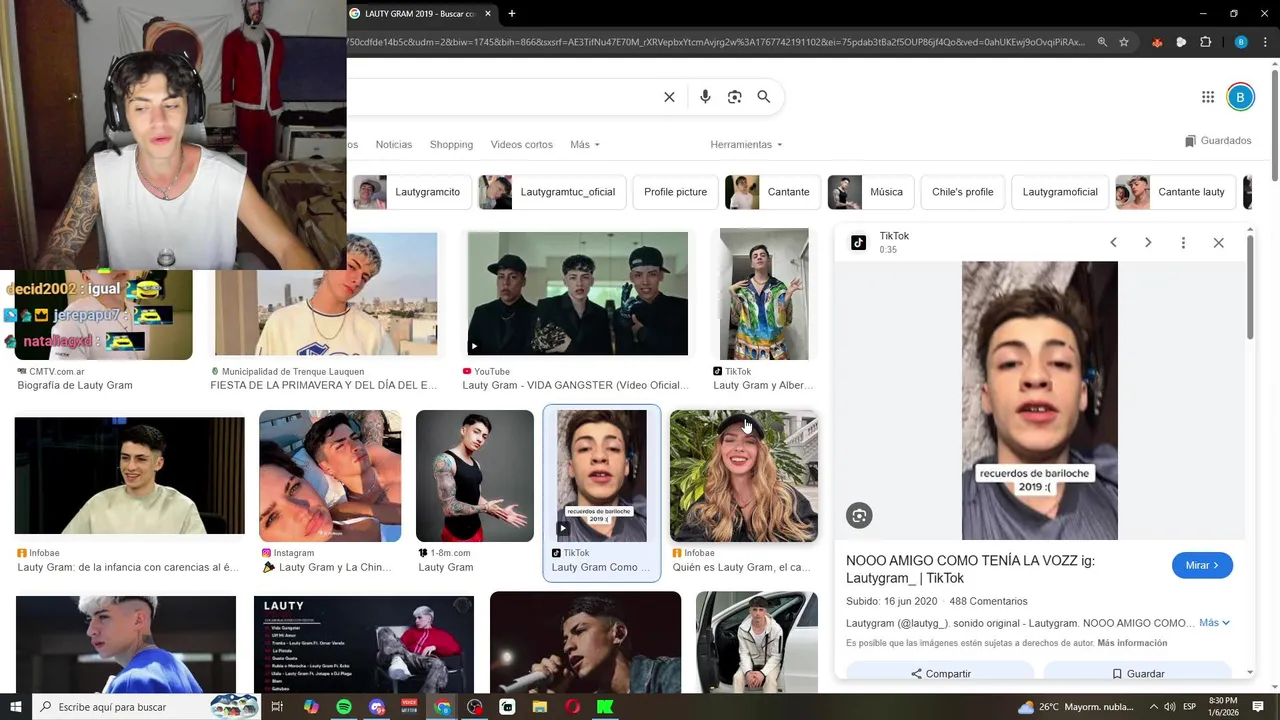Open Municipalidad de Trenque Lauquen image
1280x720 pixels.
point(326,294)
